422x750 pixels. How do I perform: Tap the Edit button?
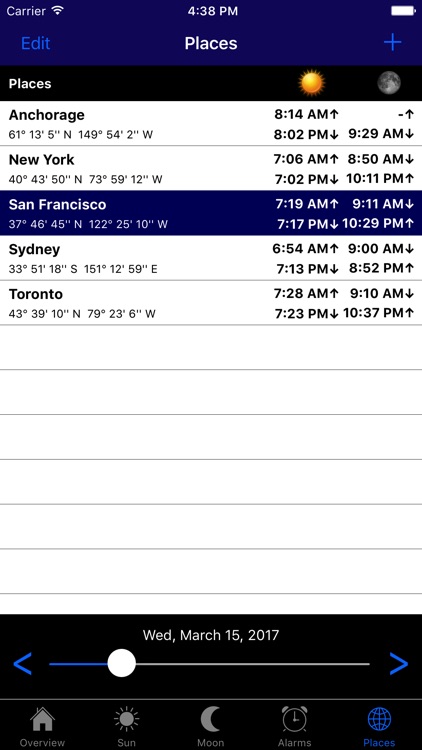pos(35,43)
